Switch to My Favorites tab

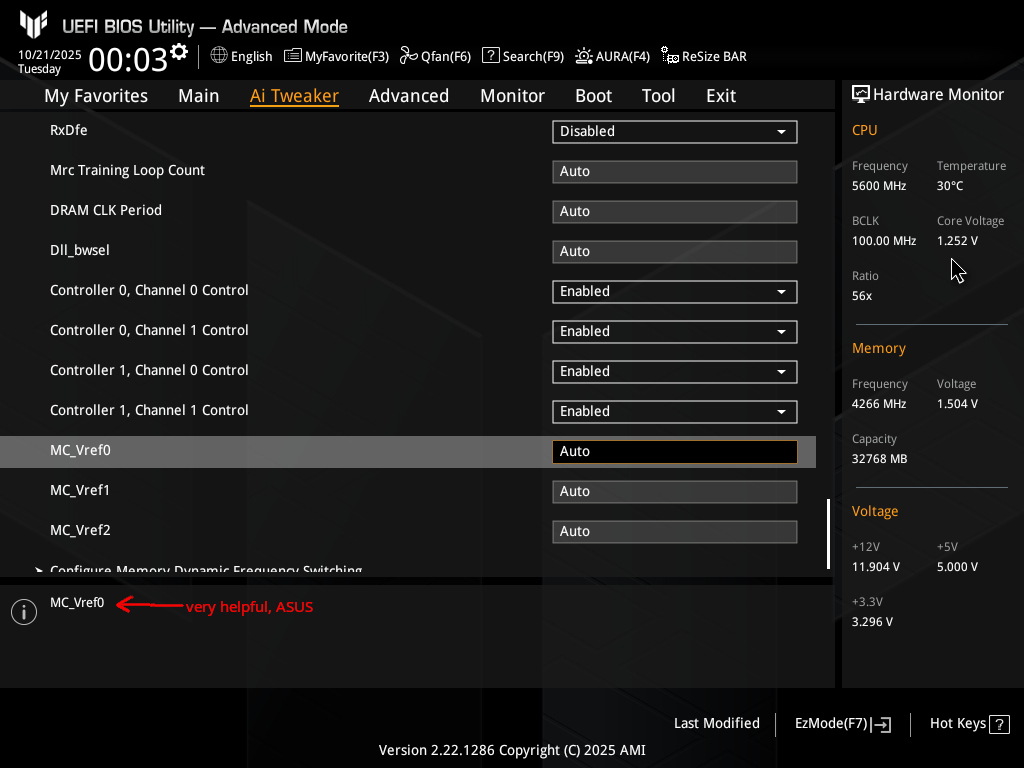(x=96, y=96)
